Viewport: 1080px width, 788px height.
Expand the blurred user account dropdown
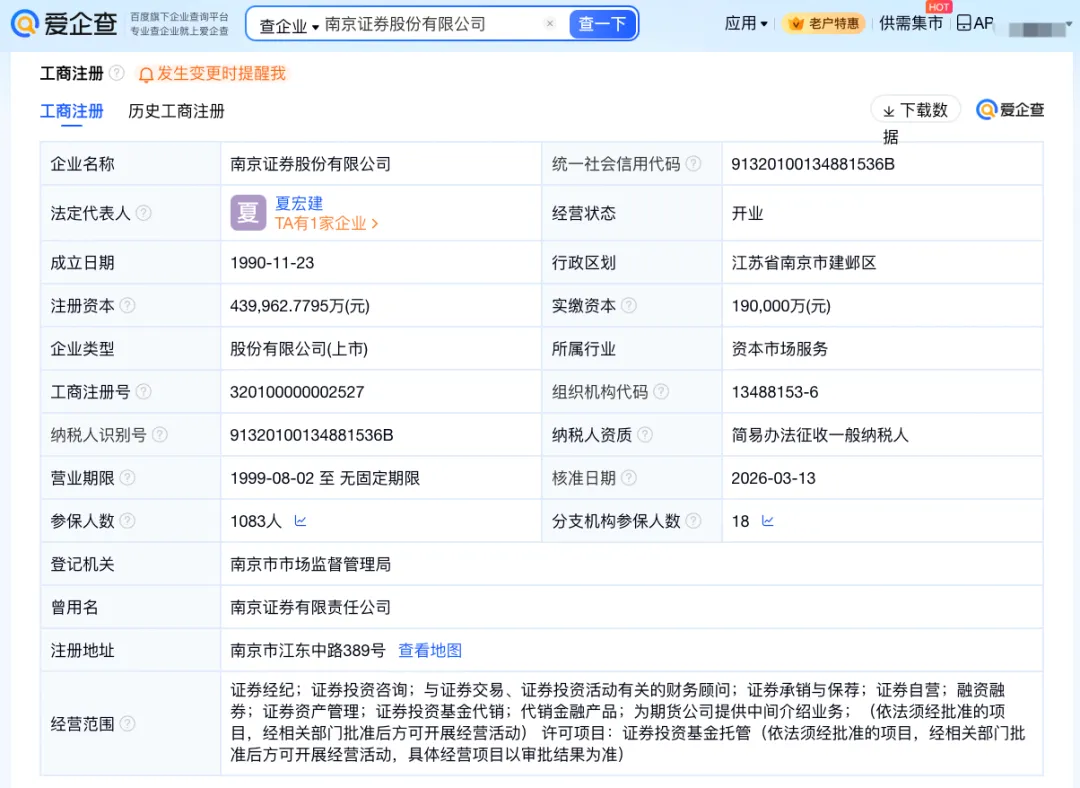tap(1041, 29)
